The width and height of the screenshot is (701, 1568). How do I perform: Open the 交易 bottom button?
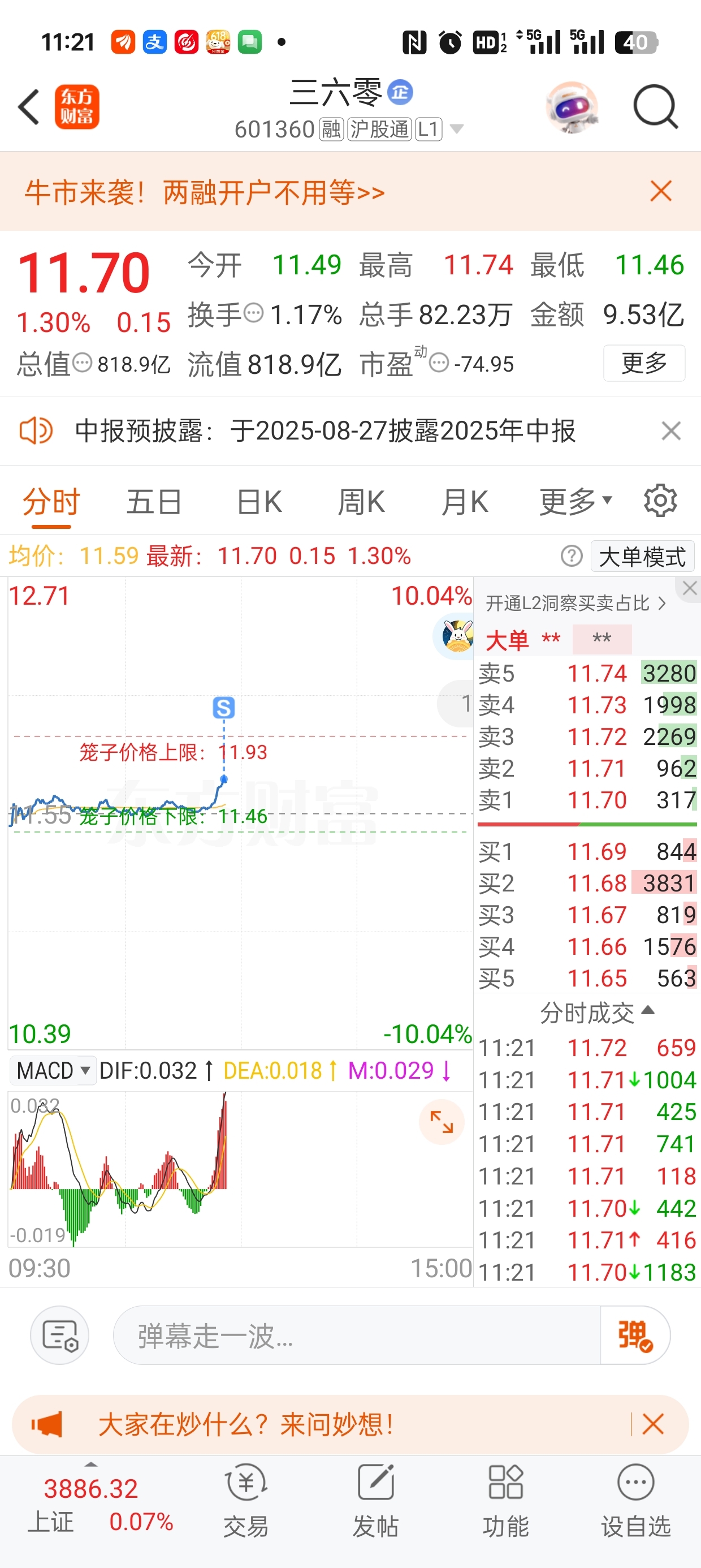click(246, 1502)
